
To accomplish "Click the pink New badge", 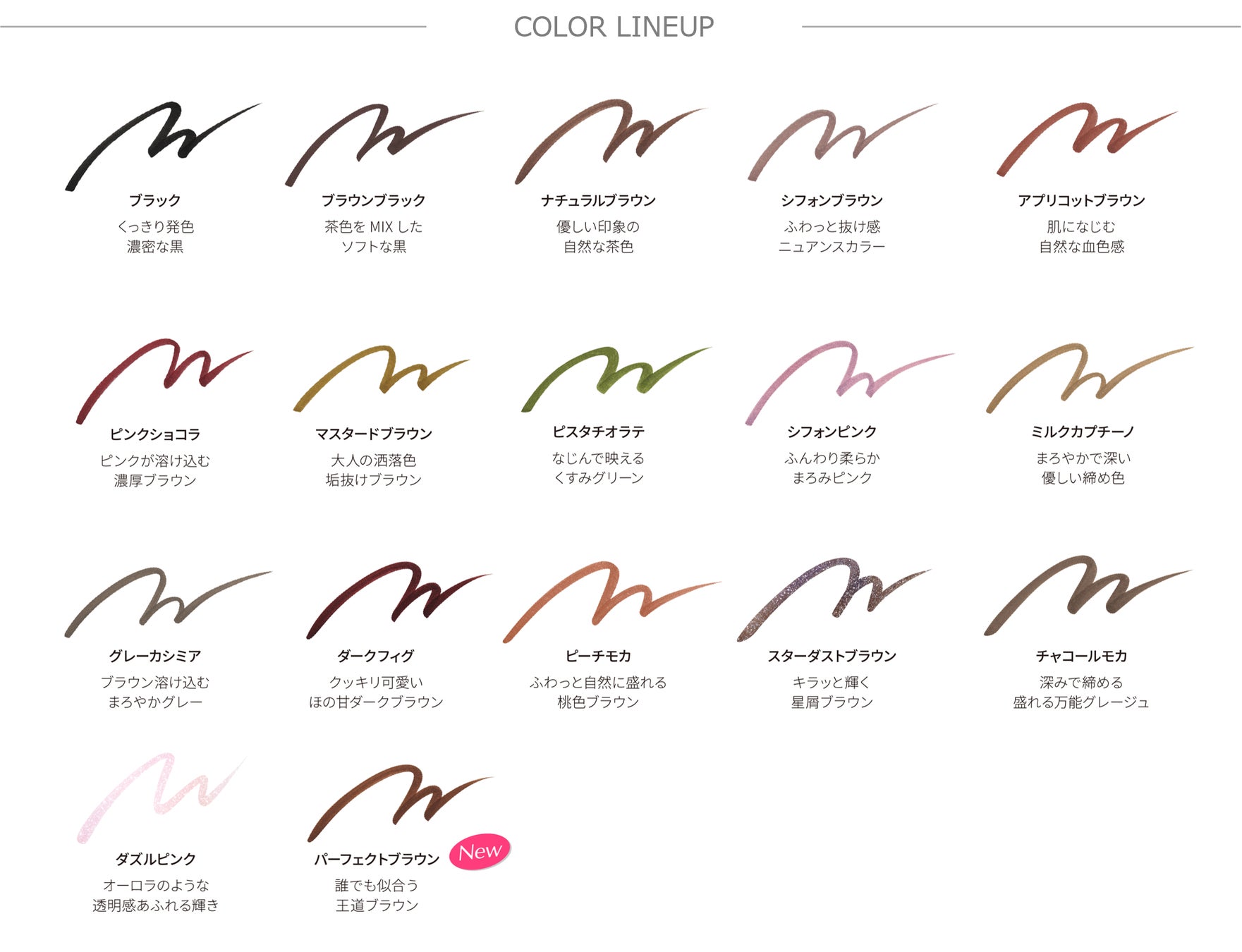I will (480, 852).
